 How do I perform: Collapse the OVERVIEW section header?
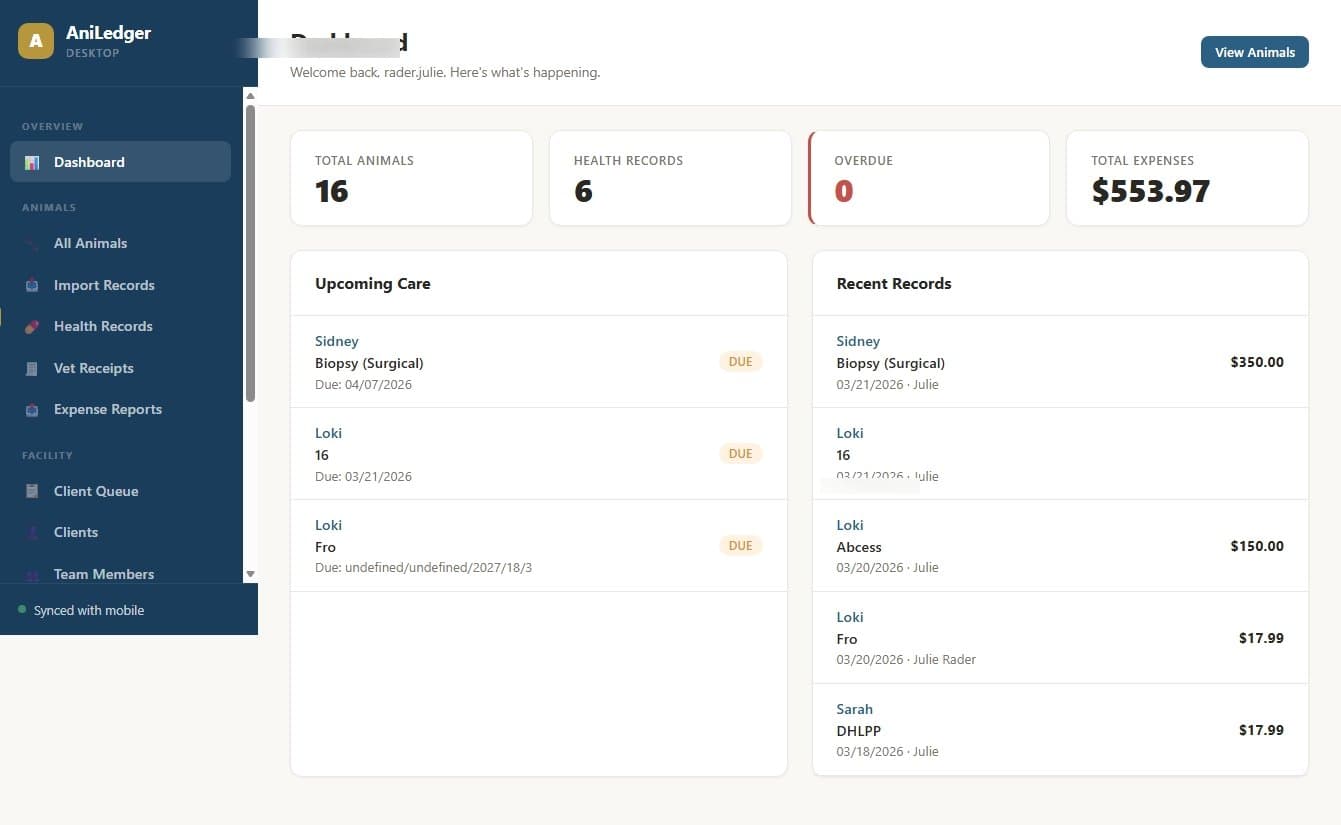click(52, 126)
